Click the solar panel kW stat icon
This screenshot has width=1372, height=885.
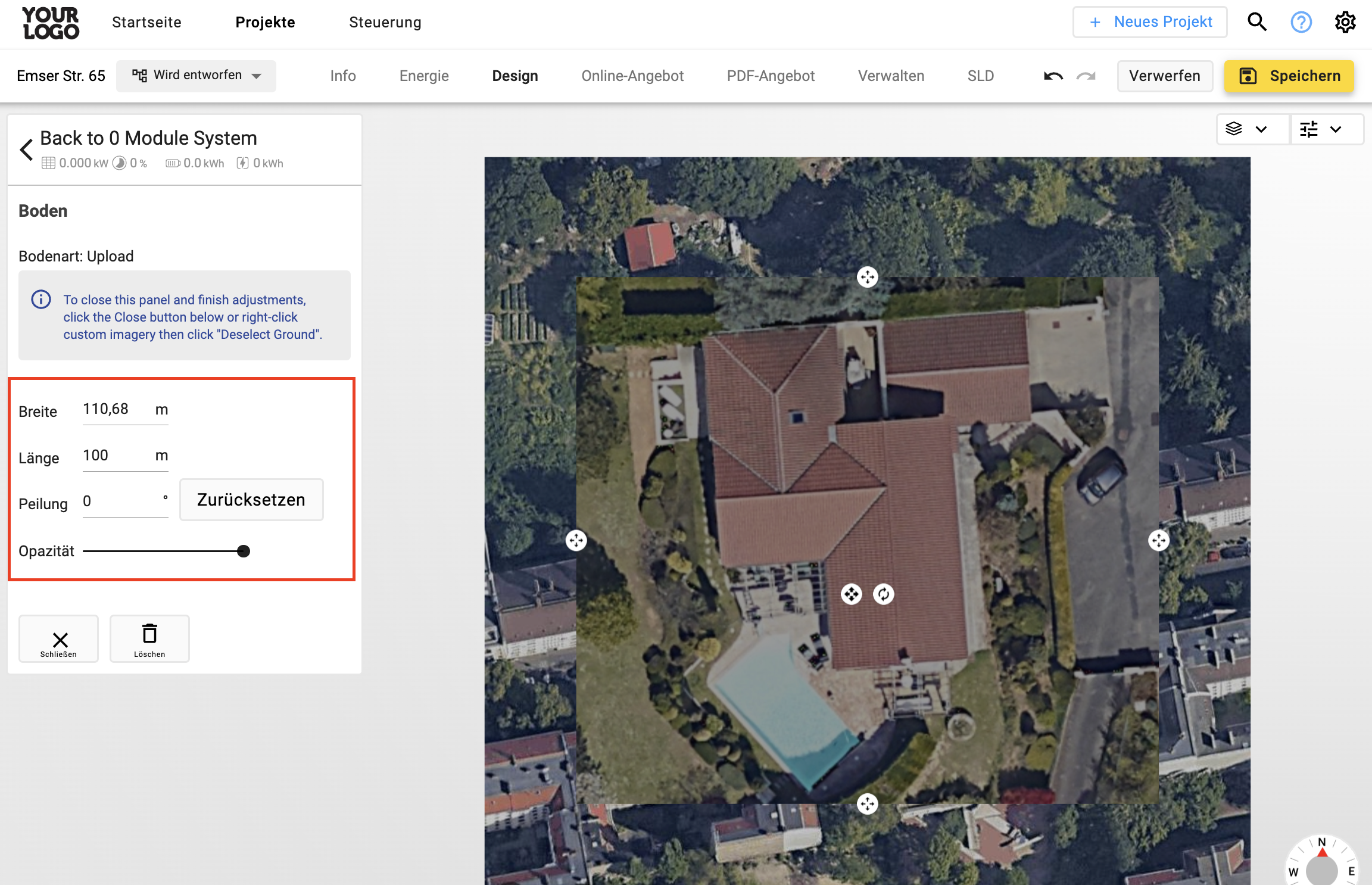(x=48, y=163)
